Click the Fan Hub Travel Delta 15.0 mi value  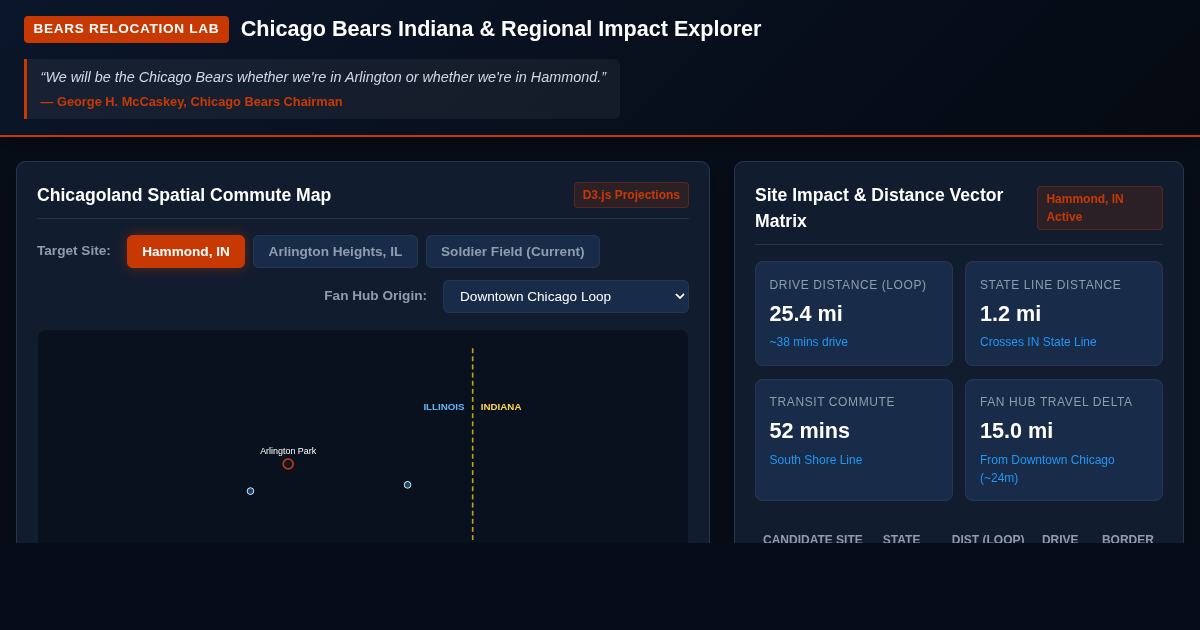coord(1016,431)
